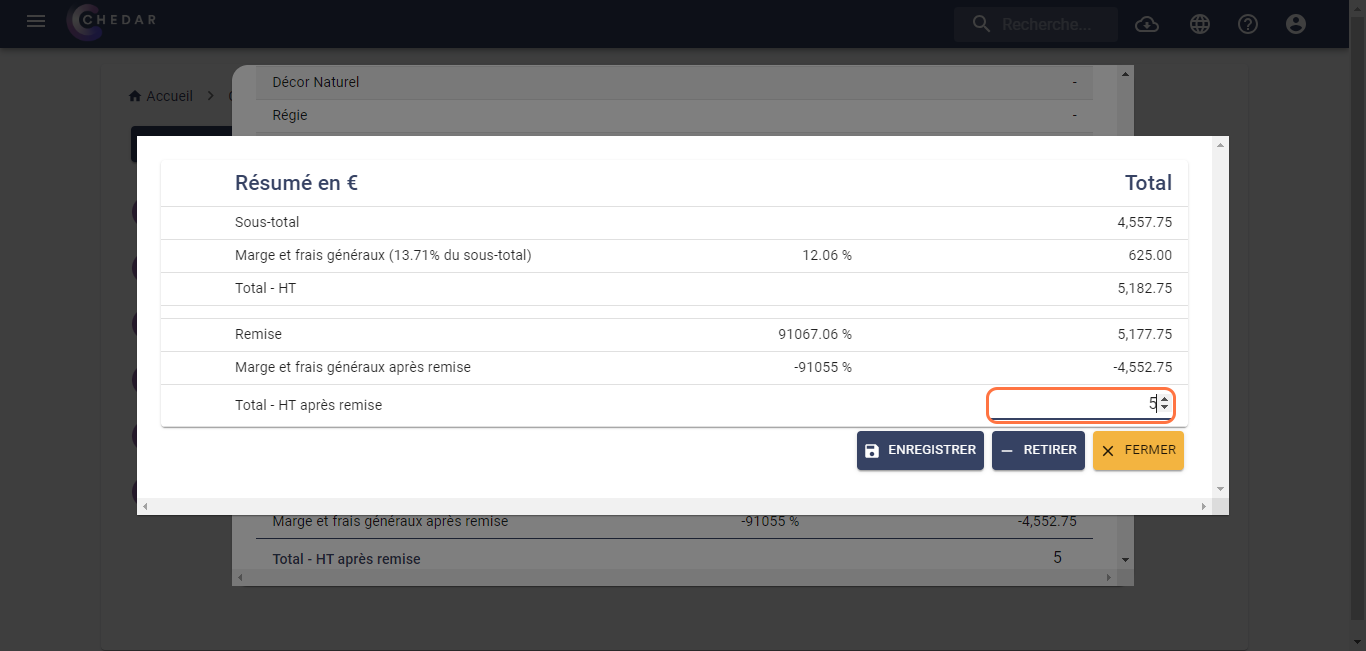The height and width of the screenshot is (651, 1366).
Task: Select the Régie row in background
Action: (674, 115)
